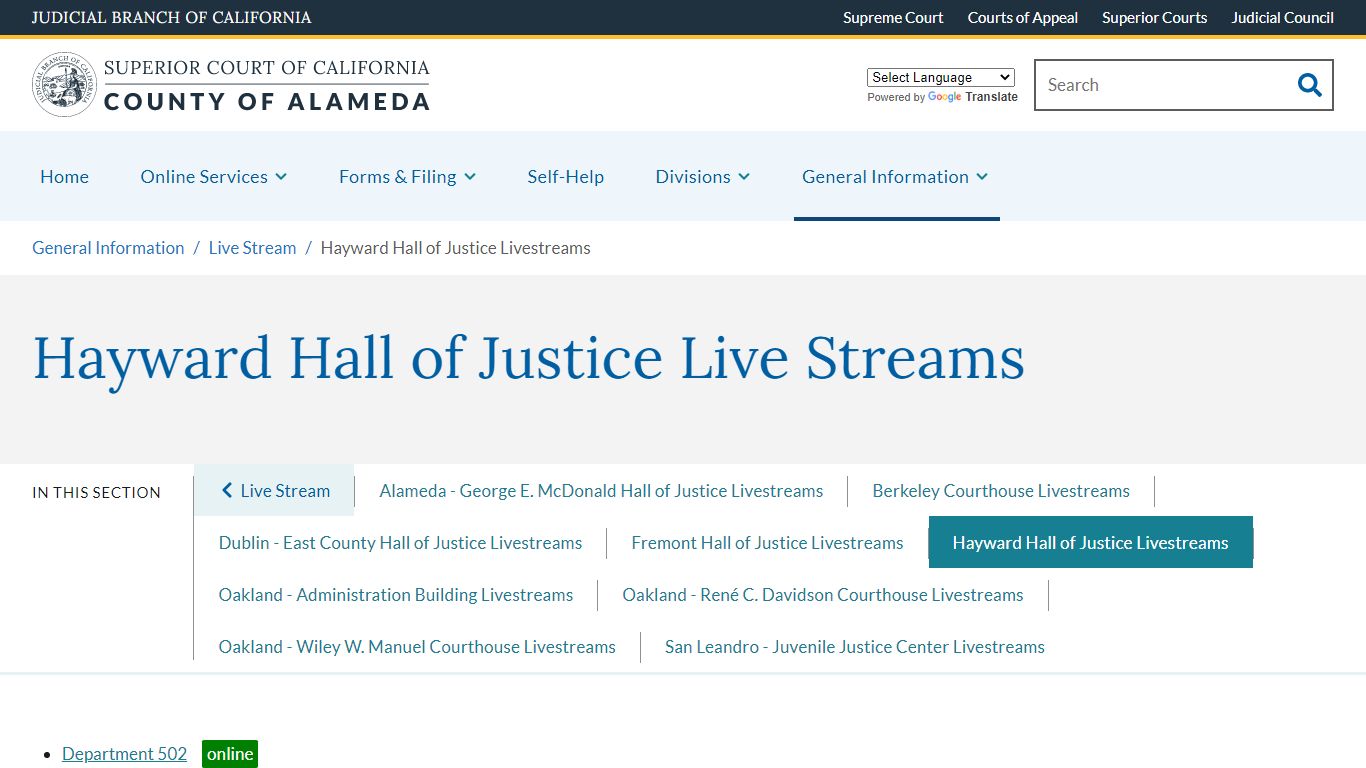
Task: Open Oakland Wiley W. Manuel Courthouse Livestreams
Action: [x=417, y=646]
